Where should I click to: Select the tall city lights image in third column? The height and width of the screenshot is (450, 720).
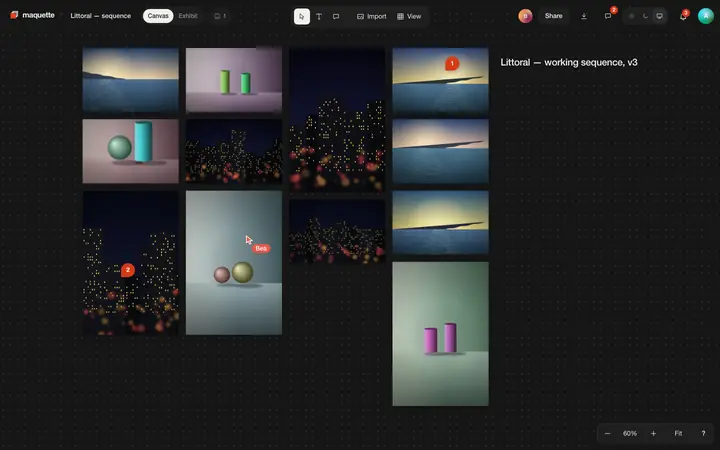pos(337,120)
